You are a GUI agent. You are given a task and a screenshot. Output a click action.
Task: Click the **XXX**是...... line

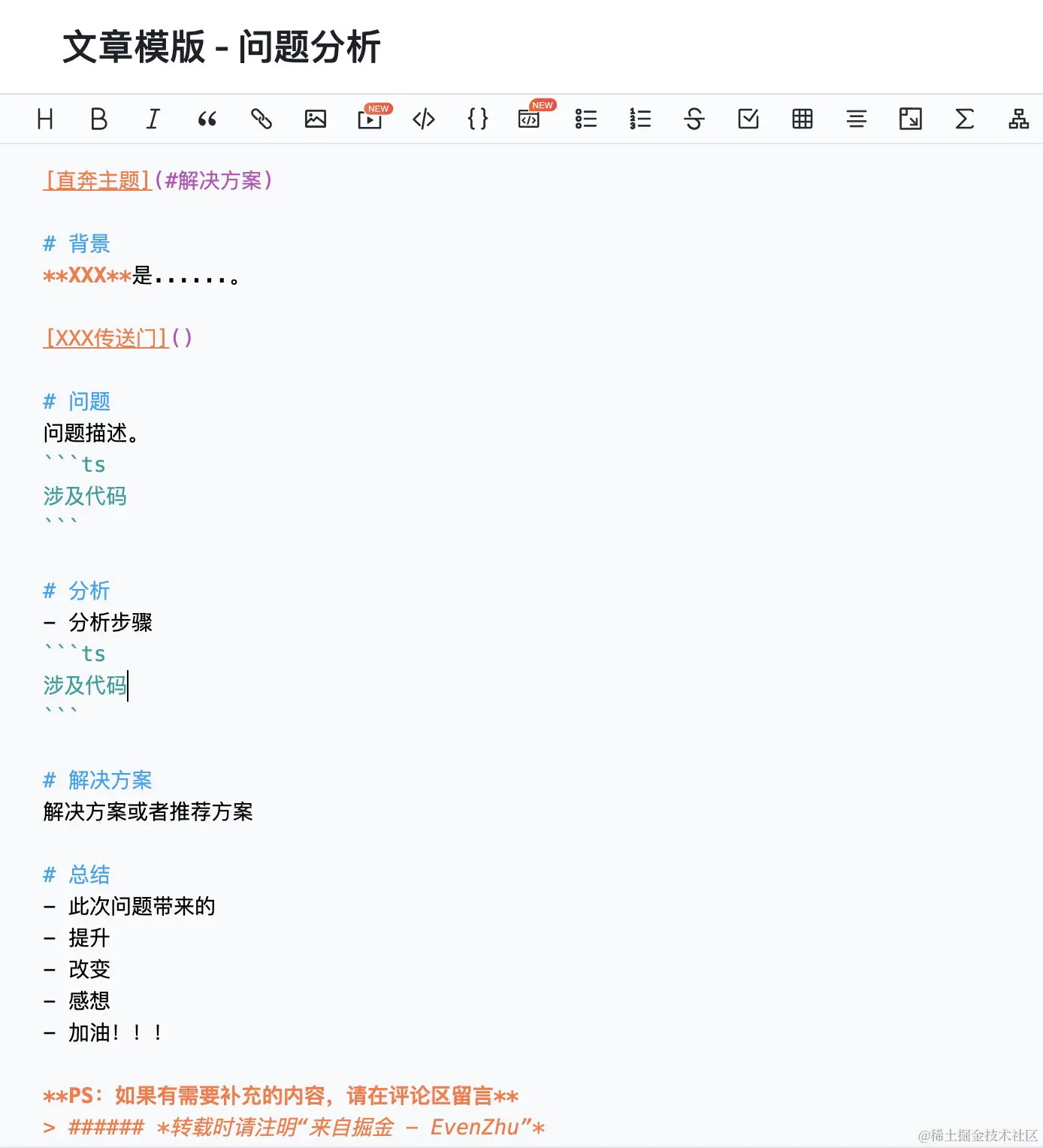click(142, 276)
